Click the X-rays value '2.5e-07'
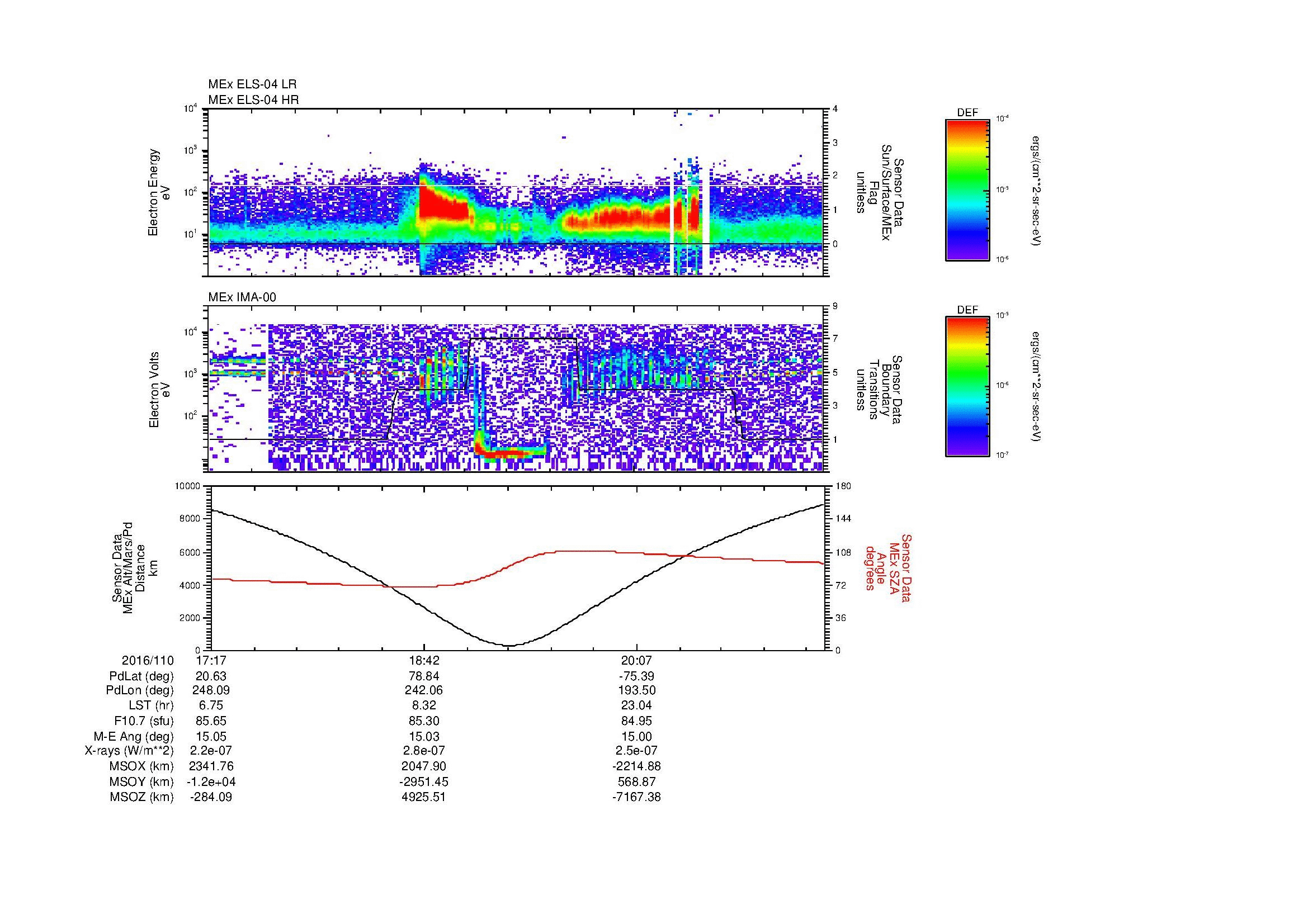The height and width of the screenshot is (924, 1308). [636, 751]
